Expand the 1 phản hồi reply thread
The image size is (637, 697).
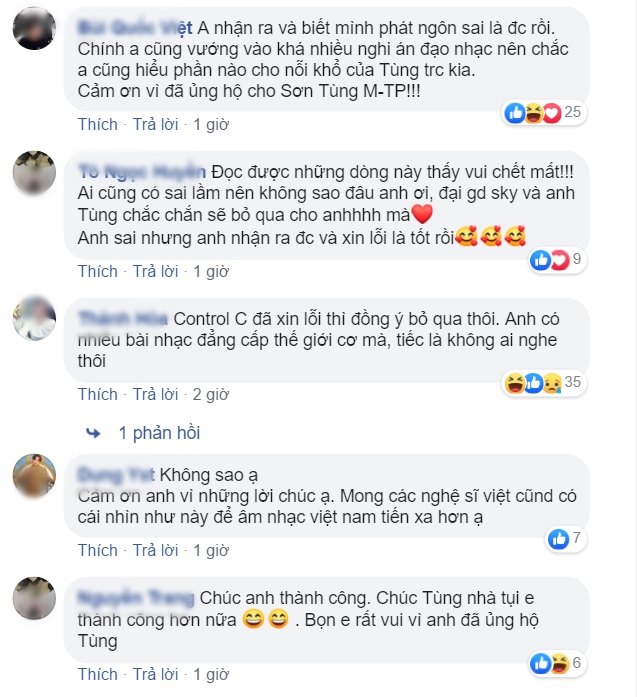pos(160,433)
